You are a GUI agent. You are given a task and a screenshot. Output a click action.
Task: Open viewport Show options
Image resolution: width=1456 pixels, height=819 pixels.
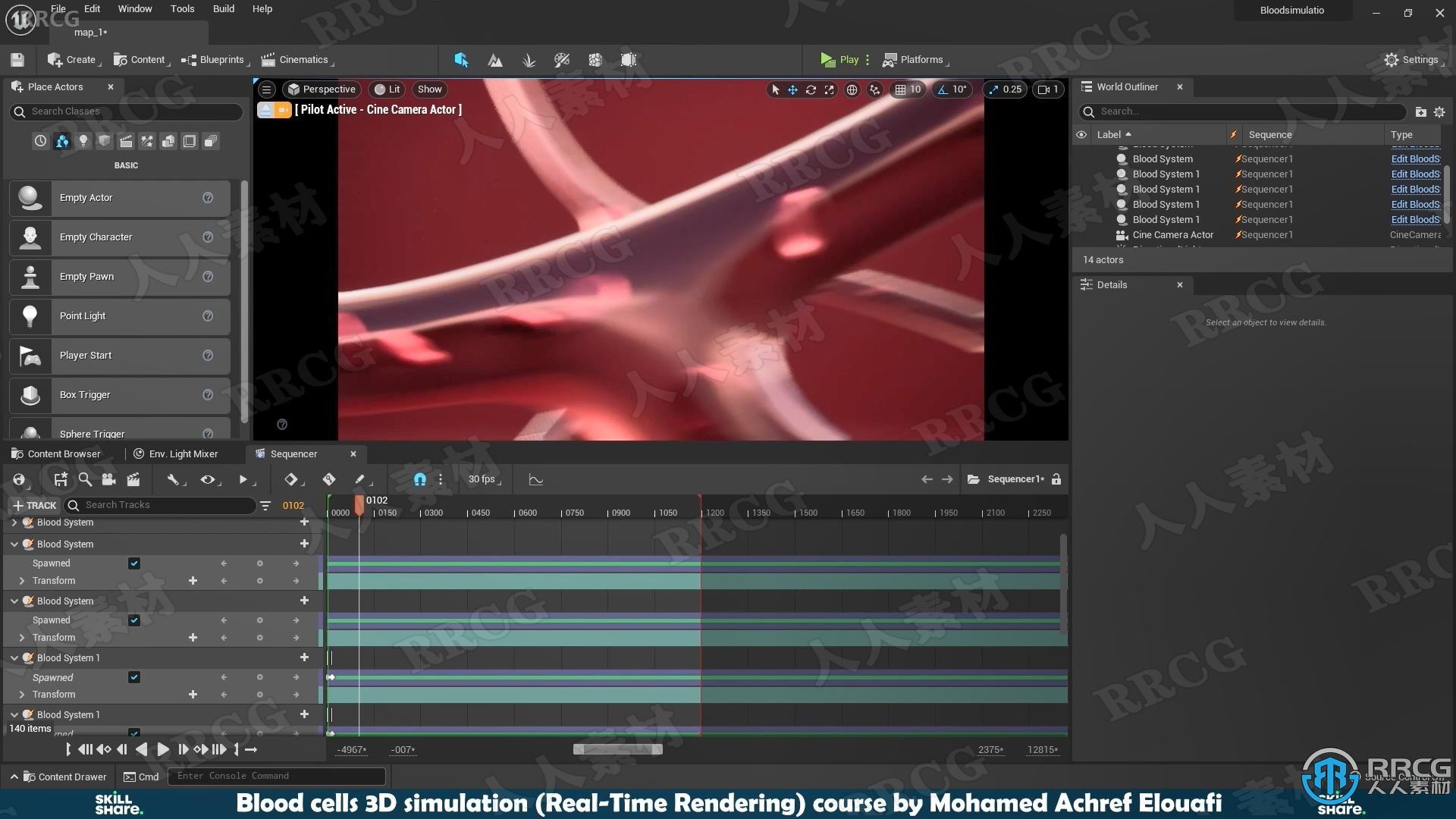[429, 89]
